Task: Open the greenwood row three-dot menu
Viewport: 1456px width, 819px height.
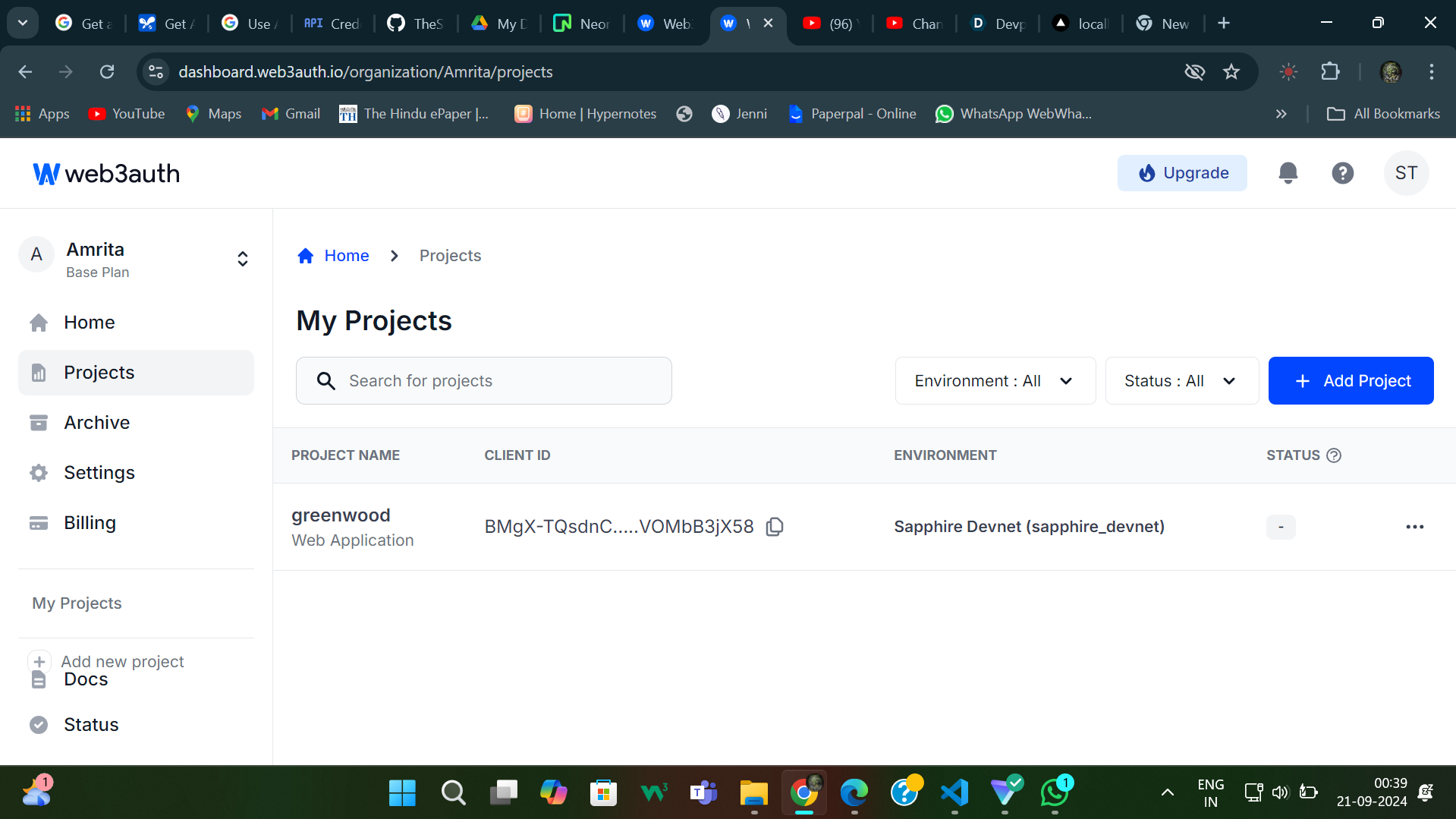Action: click(1414, 527)
